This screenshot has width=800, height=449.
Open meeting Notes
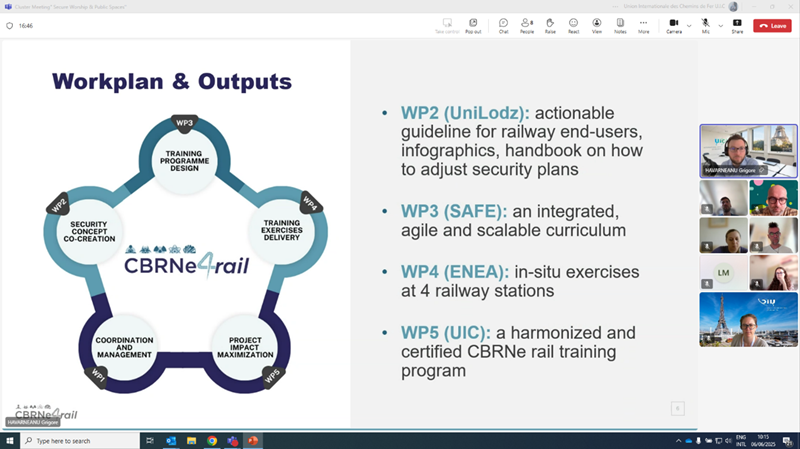click(x=620, y=25)
